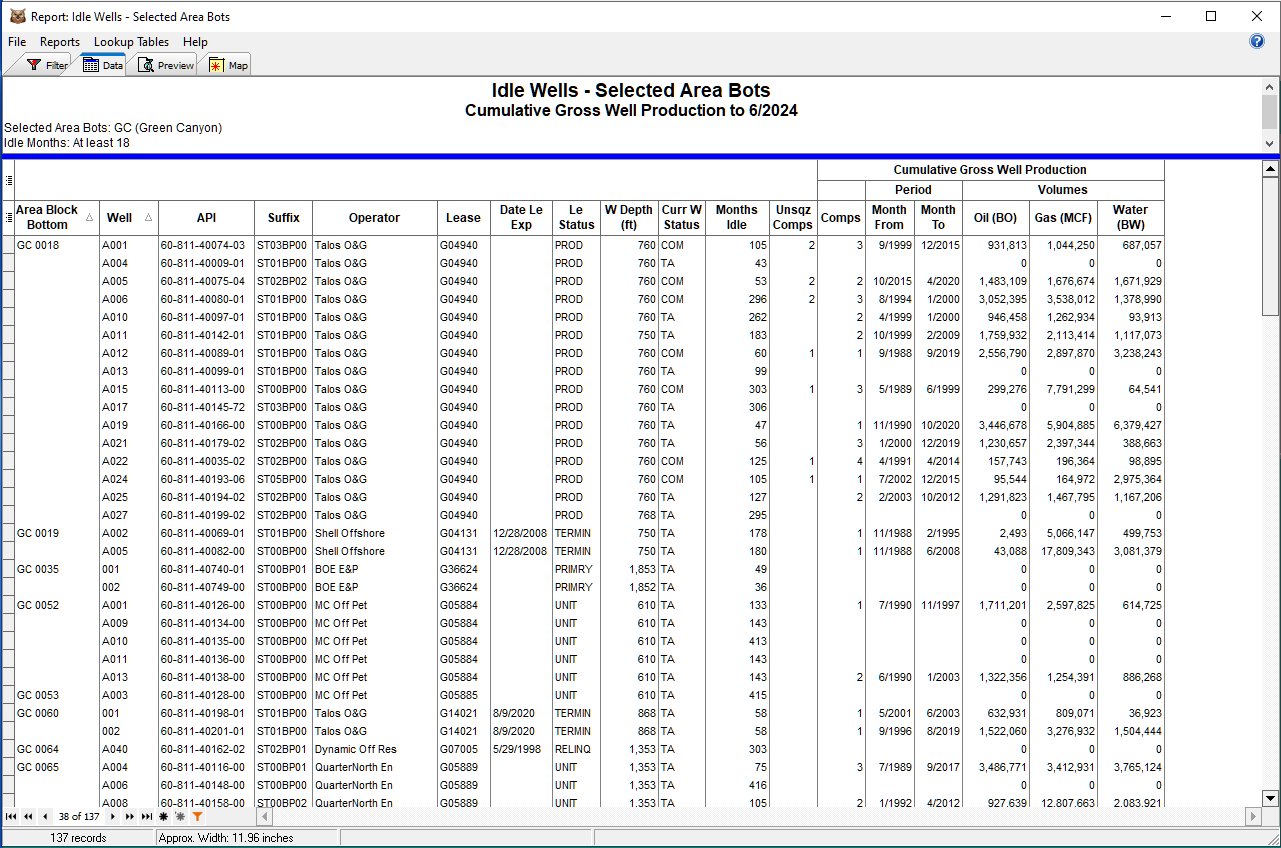Go to the next record
1281x848 pixels.
click(x=113, y=817)
